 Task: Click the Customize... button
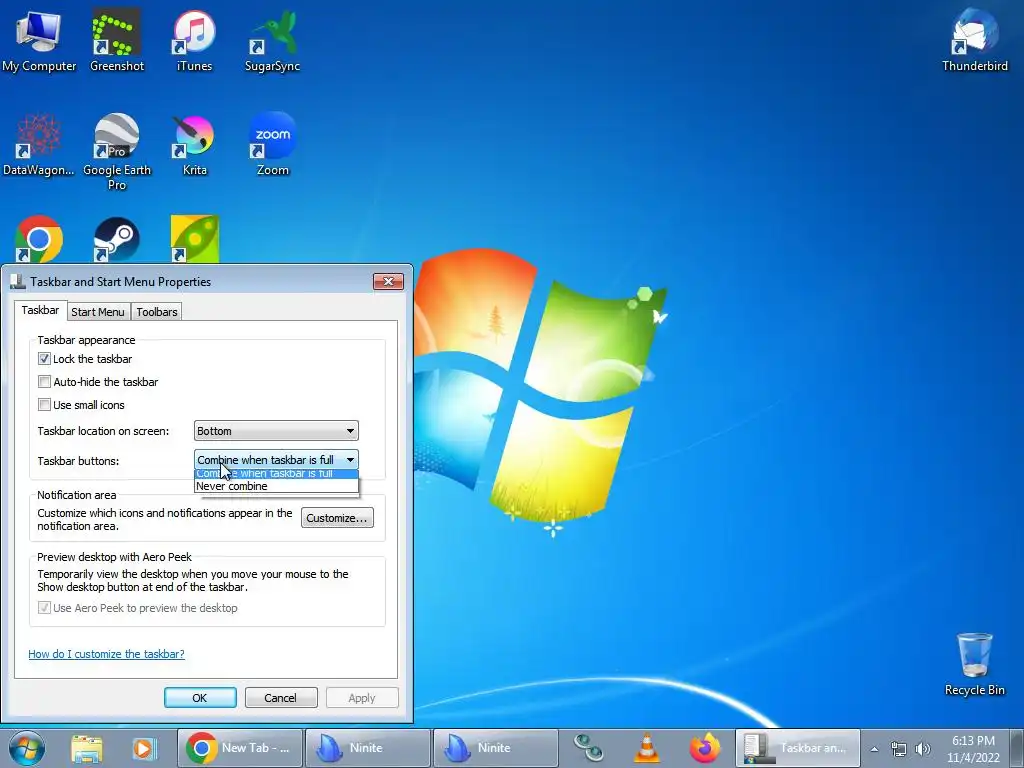coord(337,518)
